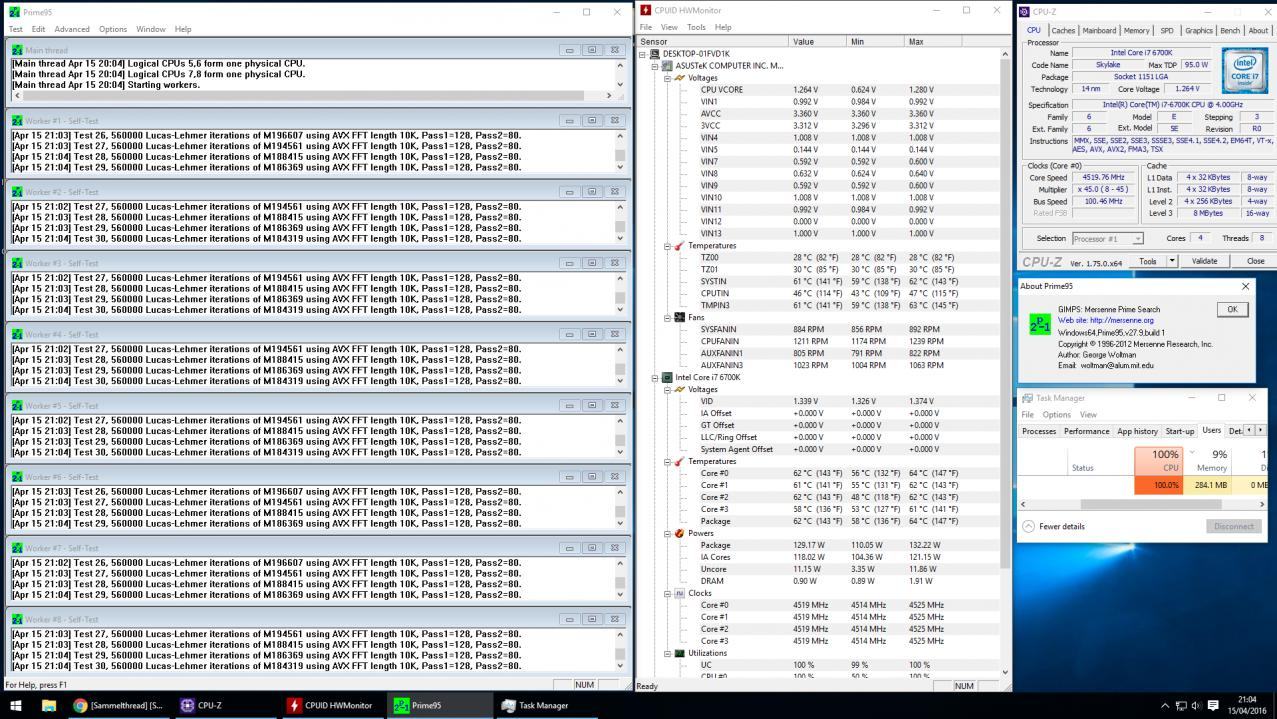Click the Worker #4 window icon

(x=18, y=335)
